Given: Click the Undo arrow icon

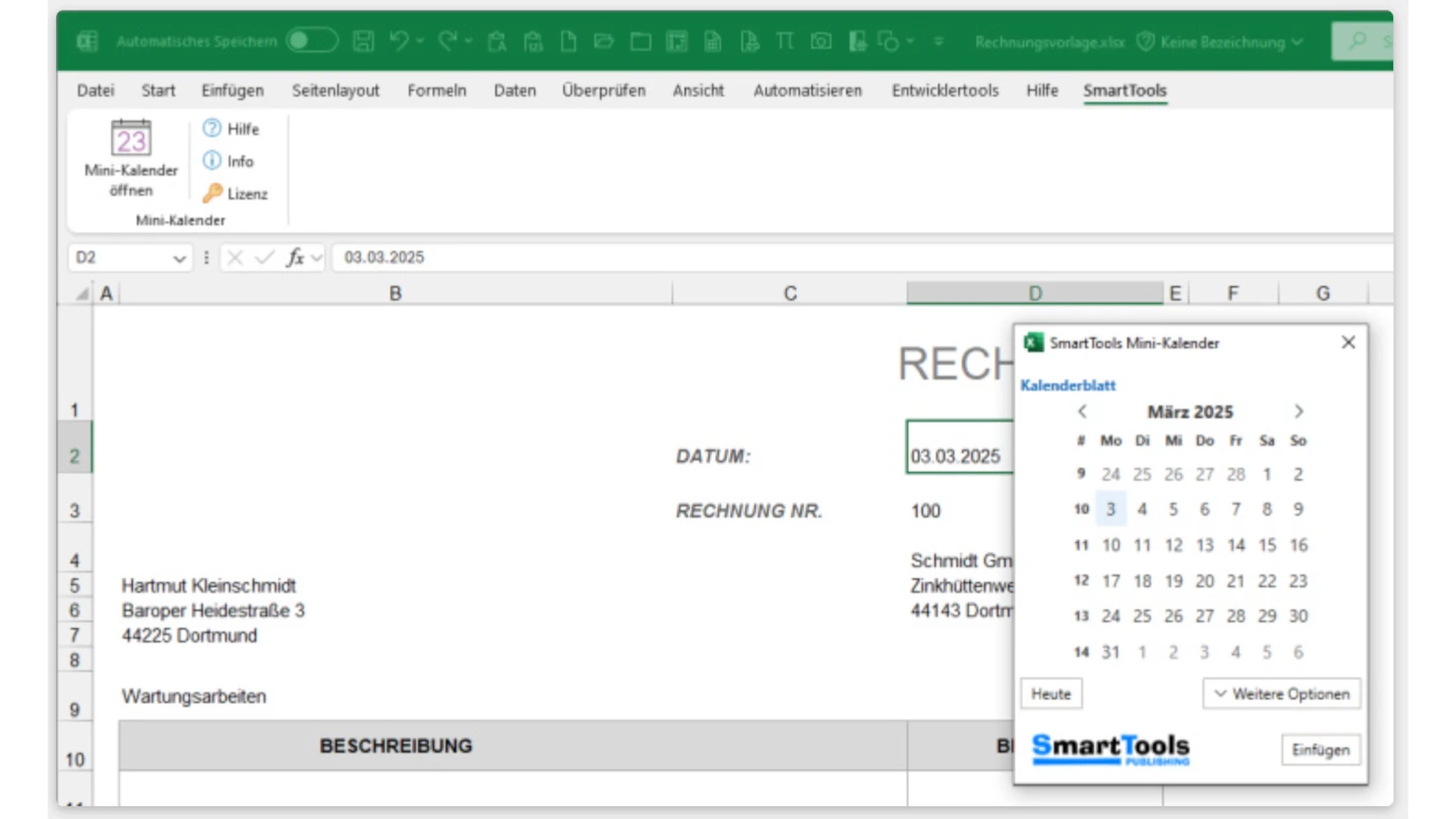Looking at the screenshot, I should 398,40.
